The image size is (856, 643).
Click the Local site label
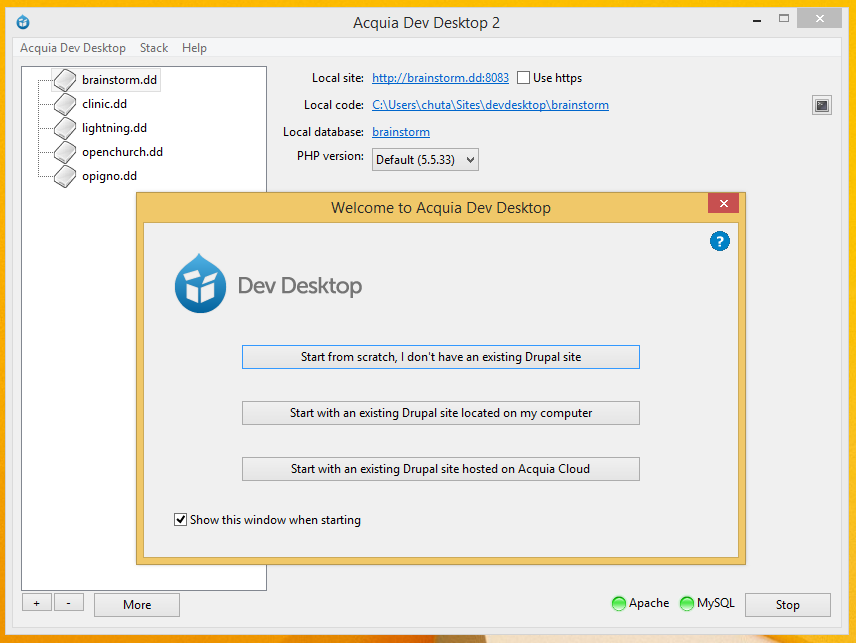coord(337,78)
